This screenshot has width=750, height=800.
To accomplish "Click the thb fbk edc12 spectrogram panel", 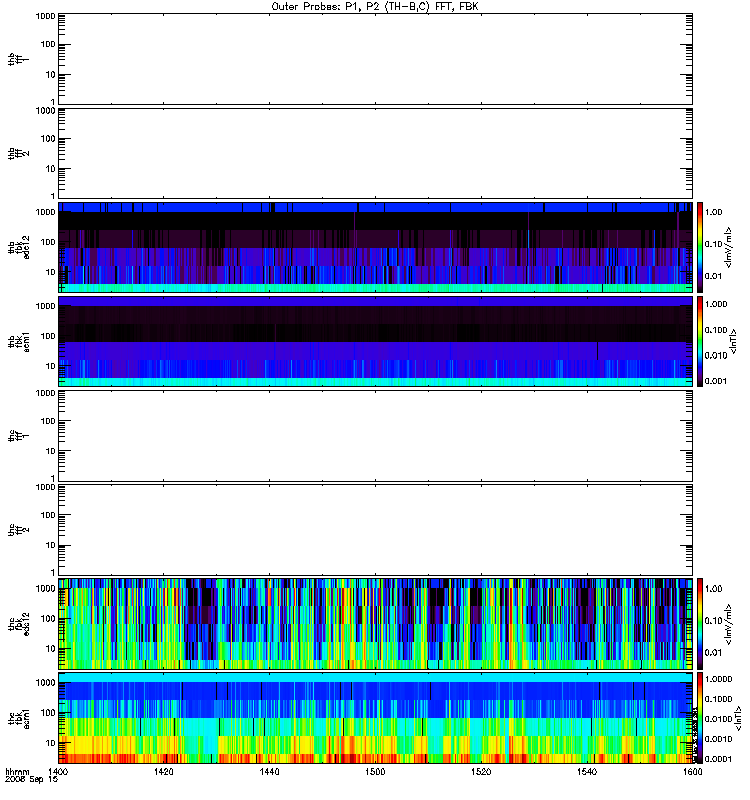I will click(375, 247).
